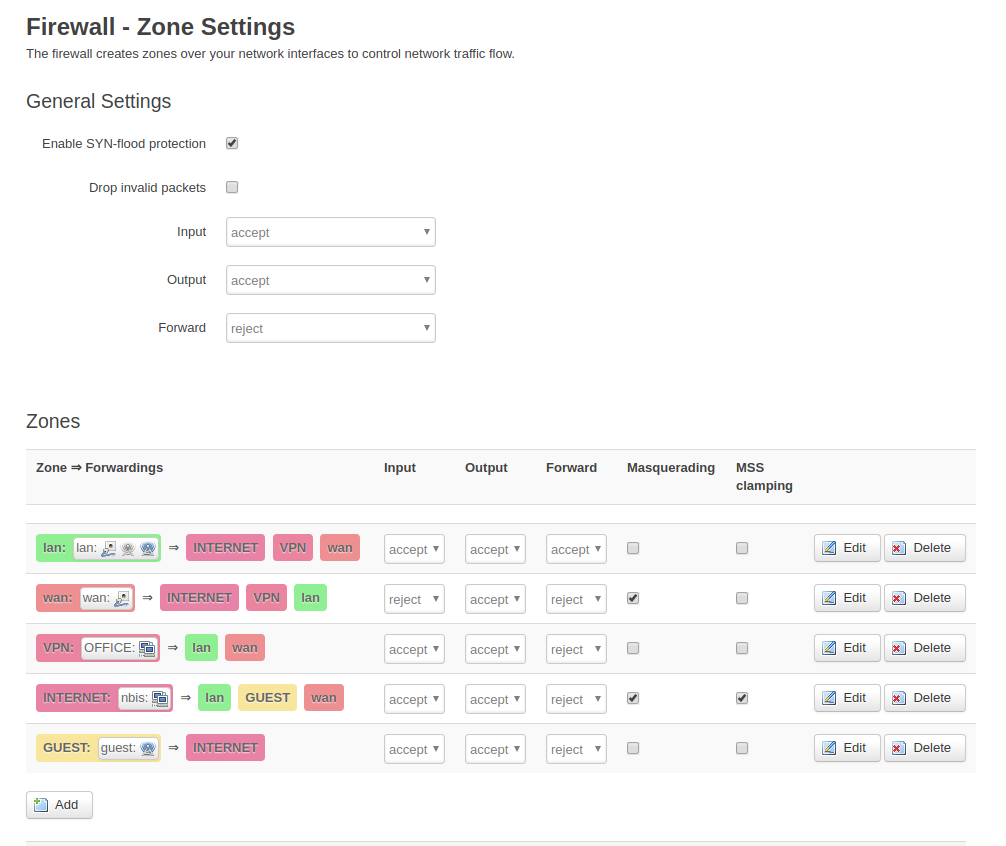
Task: Delete the VPN zone
Action: [925, 648]
